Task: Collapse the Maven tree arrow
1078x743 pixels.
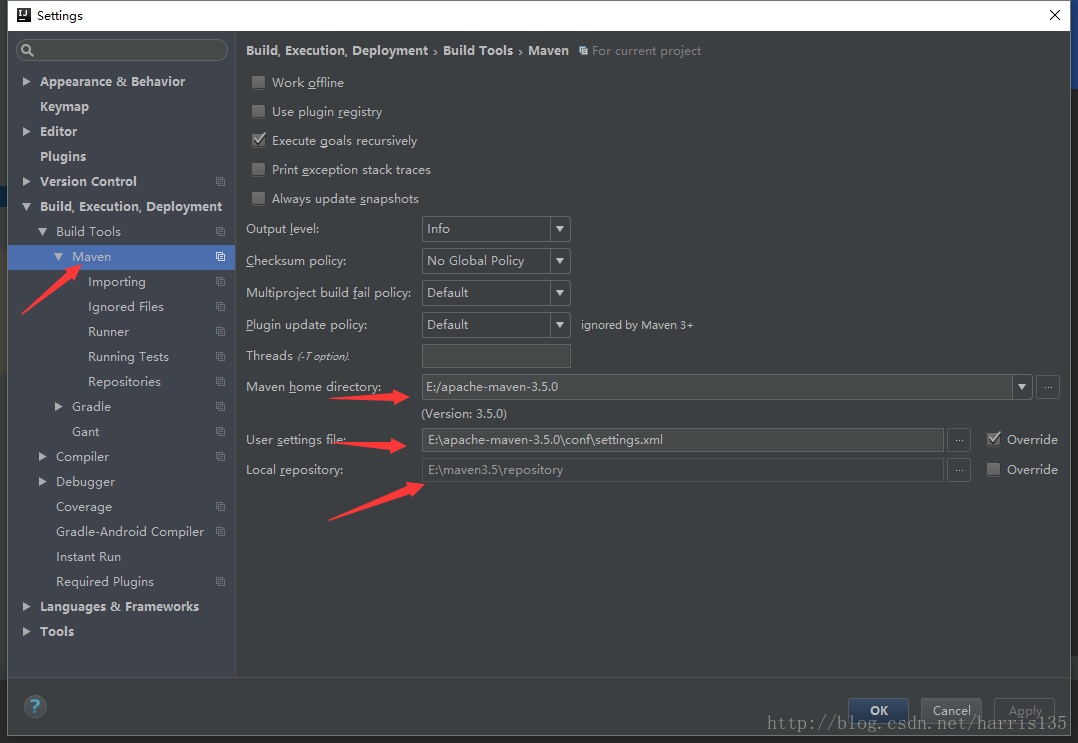Action: (x=58, y=256)
